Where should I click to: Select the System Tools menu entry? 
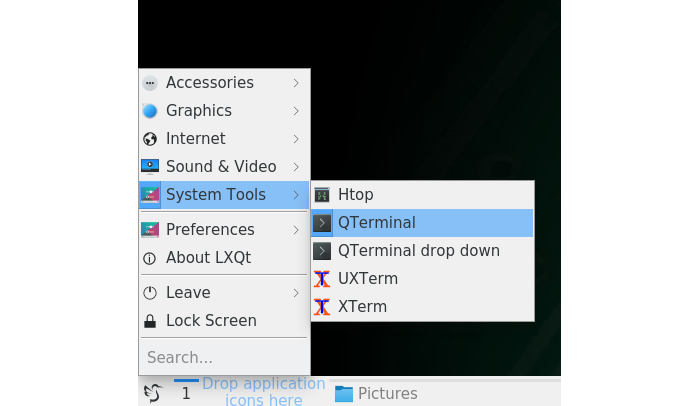224,195
